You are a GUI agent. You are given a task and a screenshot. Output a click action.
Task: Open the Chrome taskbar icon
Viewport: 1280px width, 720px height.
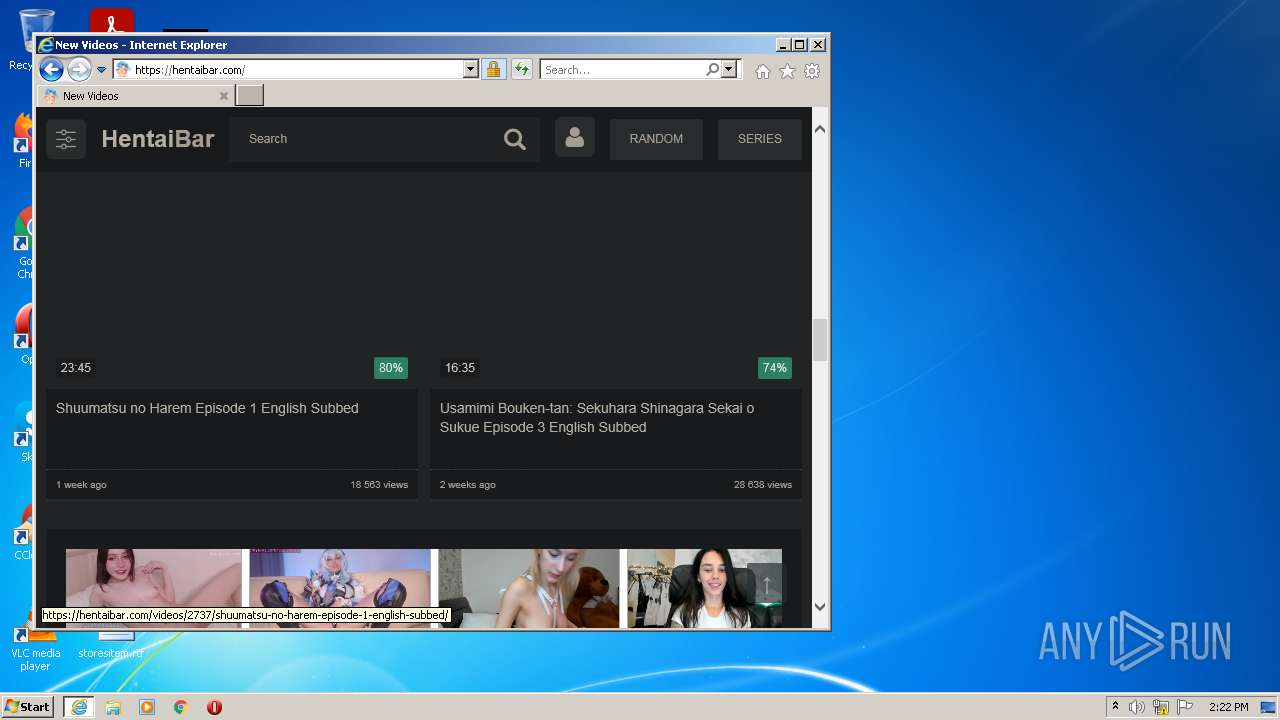[181, 707]
